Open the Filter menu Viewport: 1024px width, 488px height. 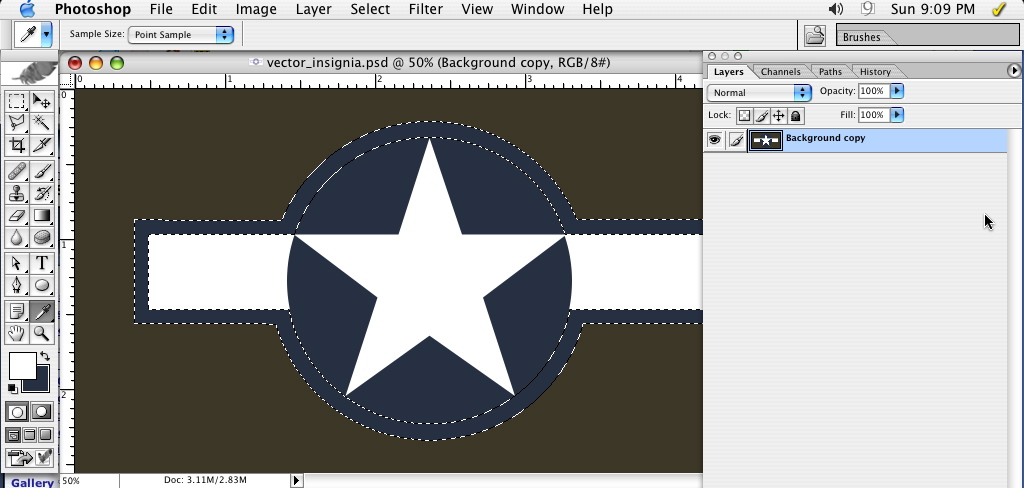426,9
